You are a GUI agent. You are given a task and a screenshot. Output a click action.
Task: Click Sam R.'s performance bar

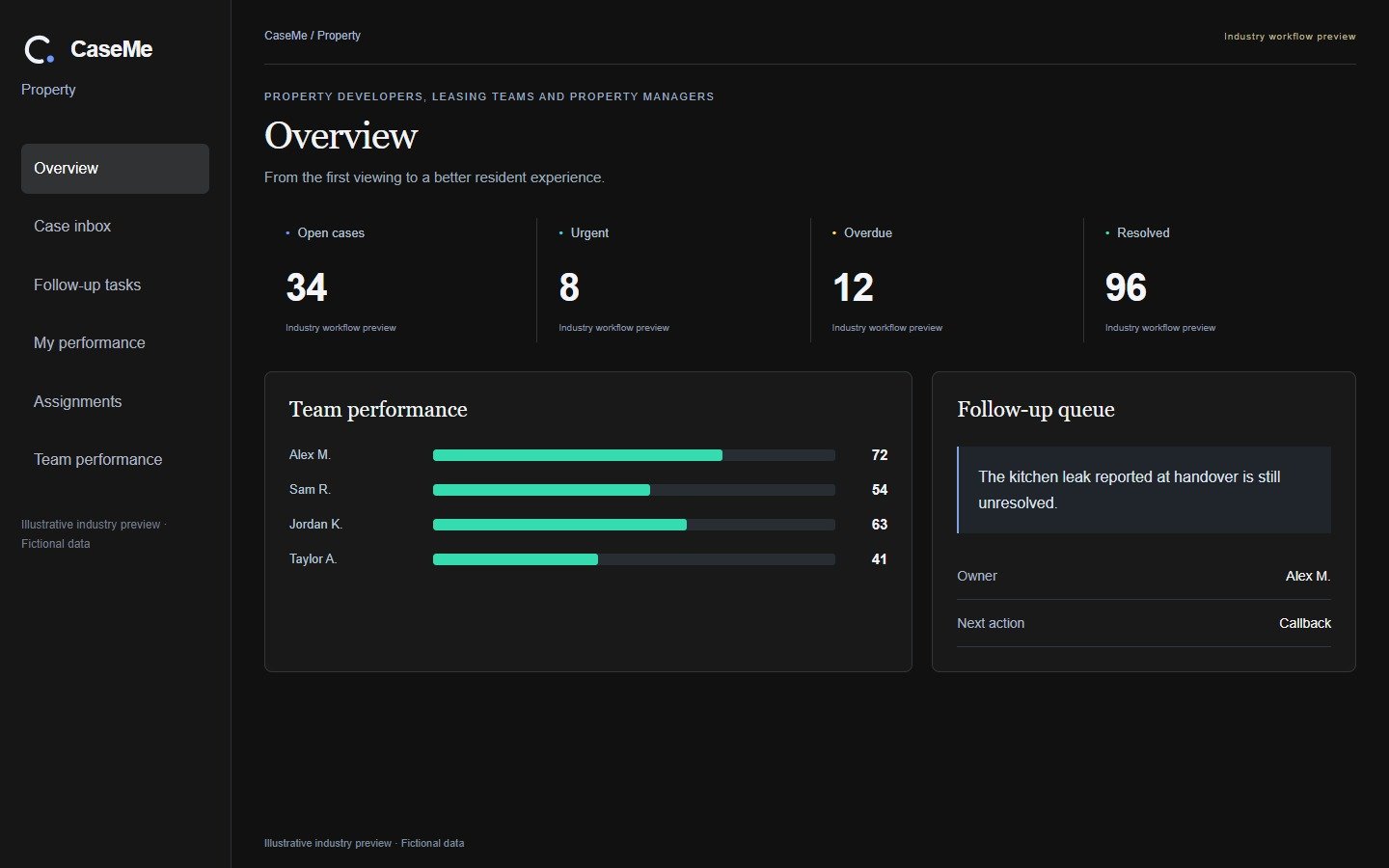pyautogui.click(x=634, y=490)
